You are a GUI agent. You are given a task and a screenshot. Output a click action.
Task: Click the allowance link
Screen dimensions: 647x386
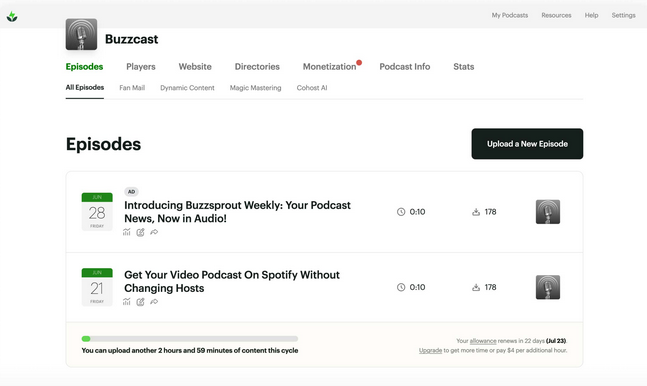(483, 341)
